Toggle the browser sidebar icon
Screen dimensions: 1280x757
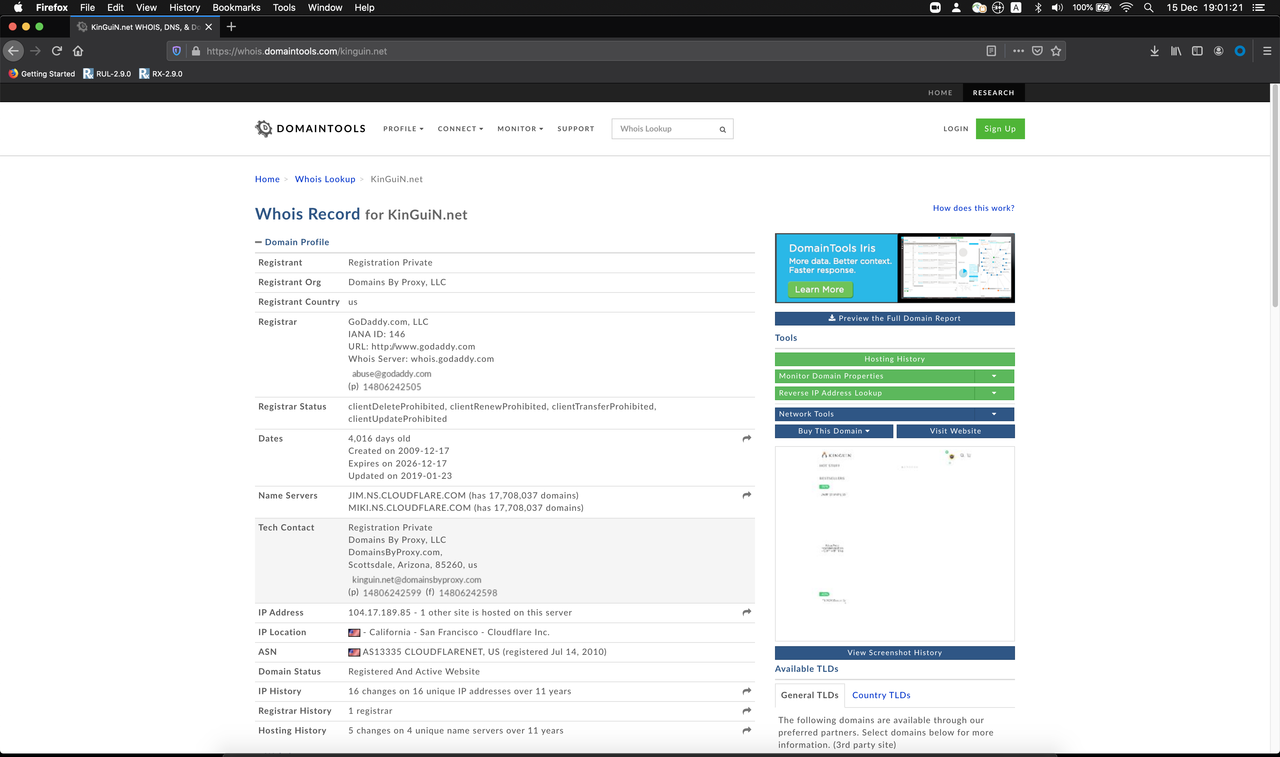(x=1197, y=51)
